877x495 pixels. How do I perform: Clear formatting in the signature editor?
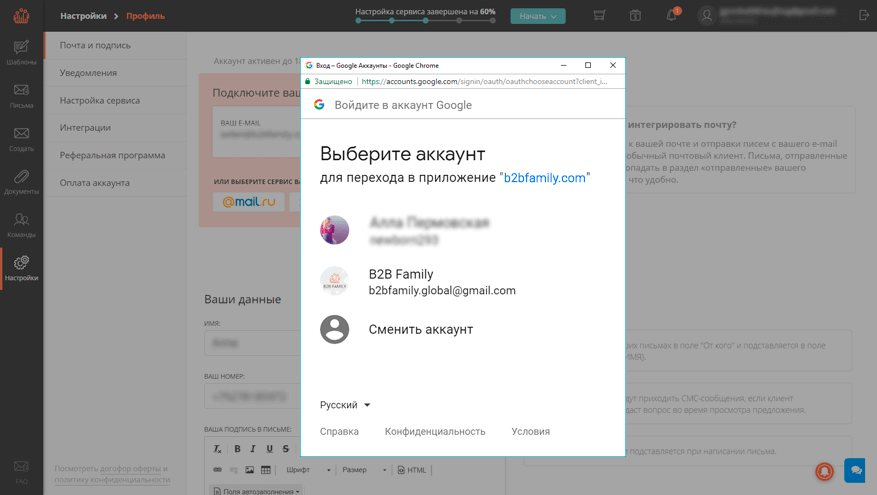pos(218,449)
